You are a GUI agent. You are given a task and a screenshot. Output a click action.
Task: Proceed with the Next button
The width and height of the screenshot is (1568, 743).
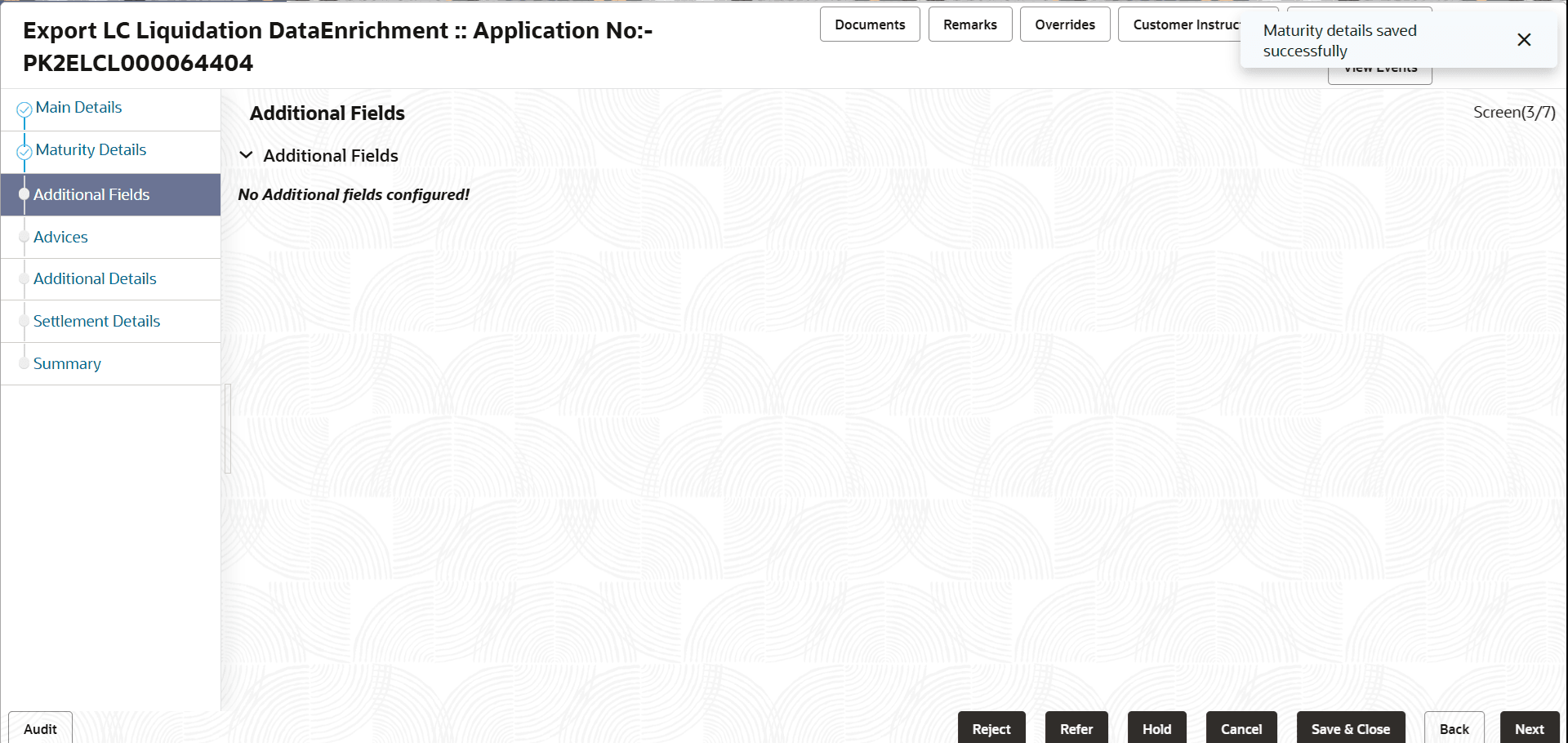[x=1530, y=728]
